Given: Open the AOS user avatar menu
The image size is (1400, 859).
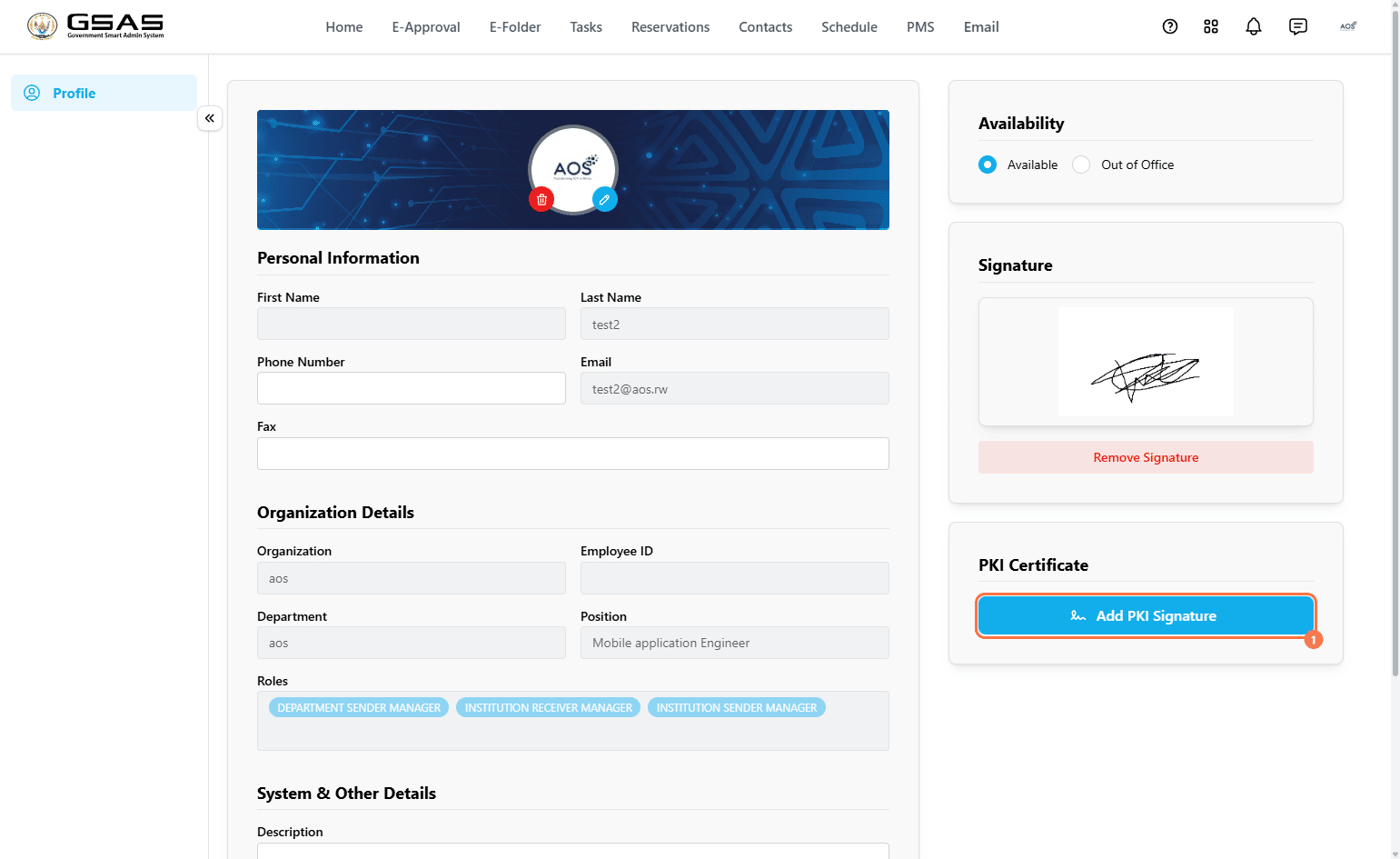Looking at the screenshot, I should [1348, 26].
